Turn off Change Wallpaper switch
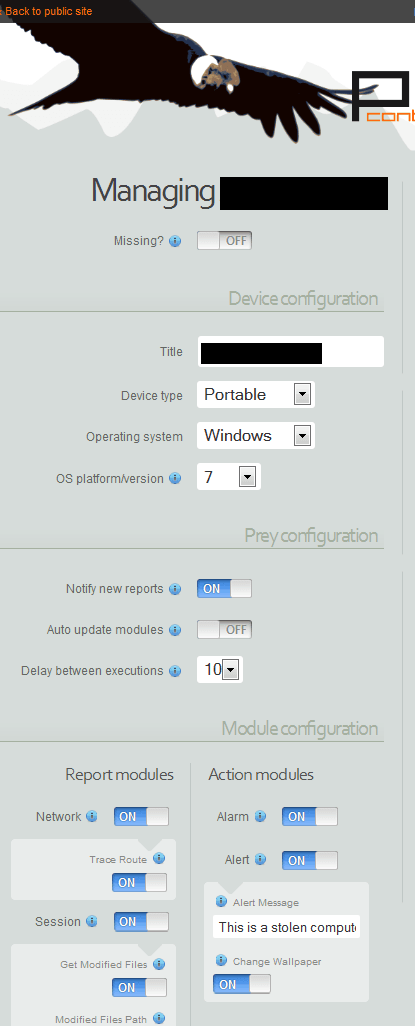 tap(242, 984)
